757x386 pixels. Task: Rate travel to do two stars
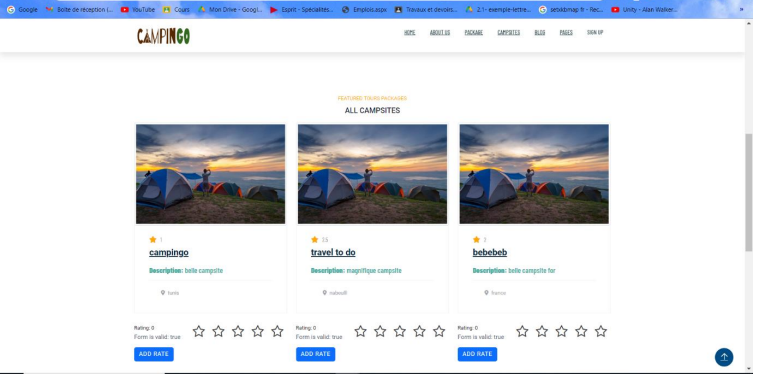pos(380,331)
